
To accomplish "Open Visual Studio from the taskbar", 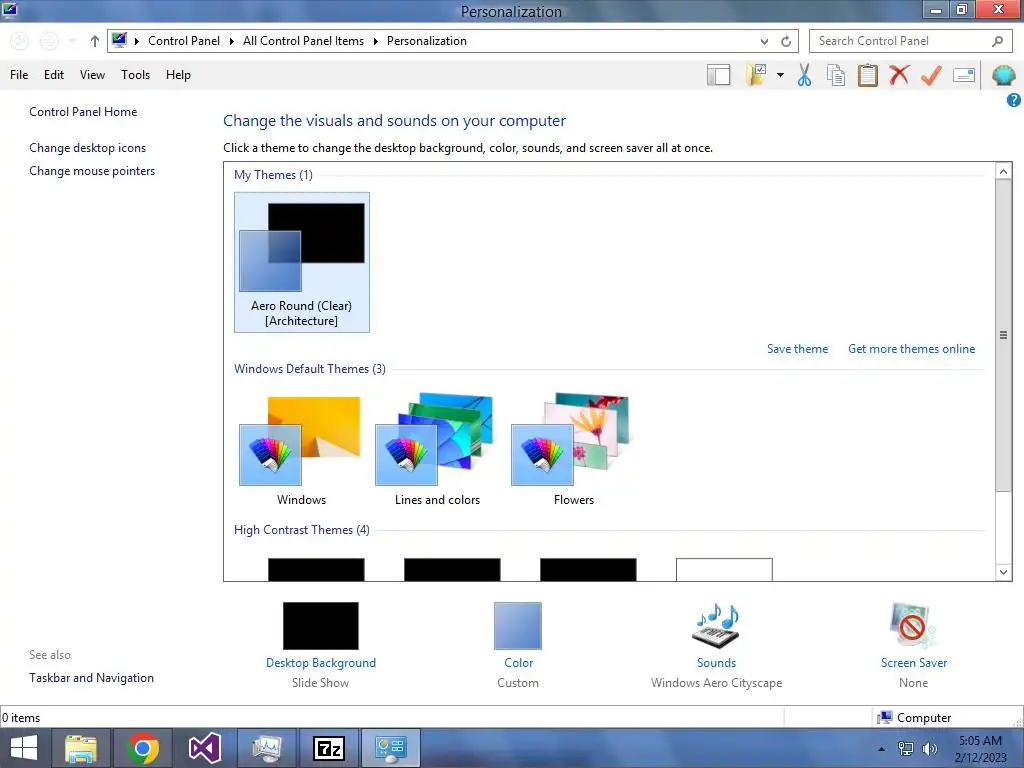I will point(204,748).
